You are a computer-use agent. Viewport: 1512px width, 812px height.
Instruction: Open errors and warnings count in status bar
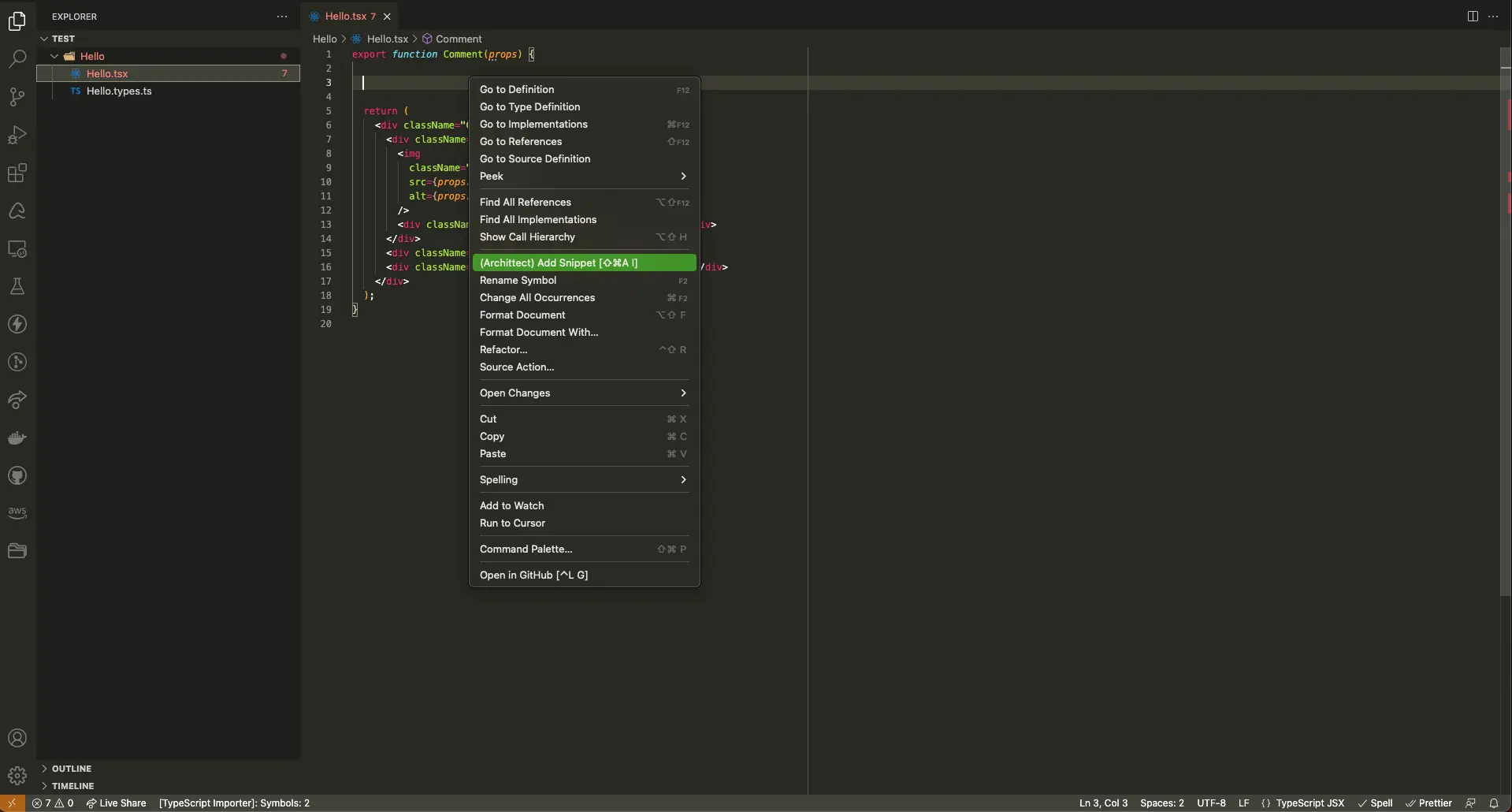(53, 803)
